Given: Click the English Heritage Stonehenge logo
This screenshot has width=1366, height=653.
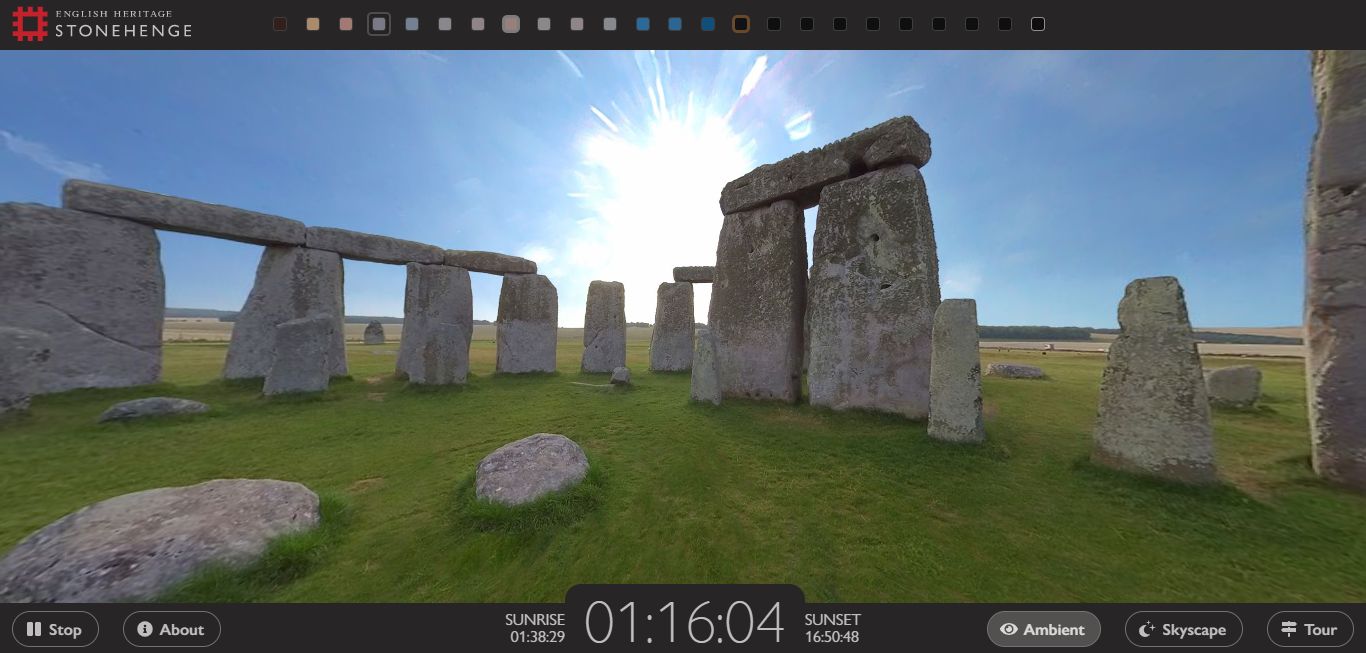Looking at the screenshot, I should [x=102, y=24].
